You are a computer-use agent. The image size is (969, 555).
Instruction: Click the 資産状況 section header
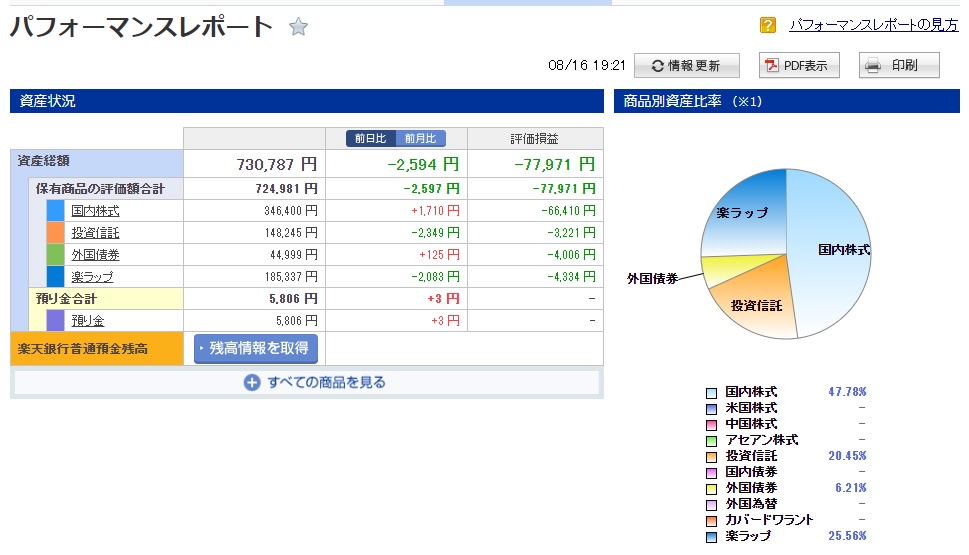pos(307,101)
